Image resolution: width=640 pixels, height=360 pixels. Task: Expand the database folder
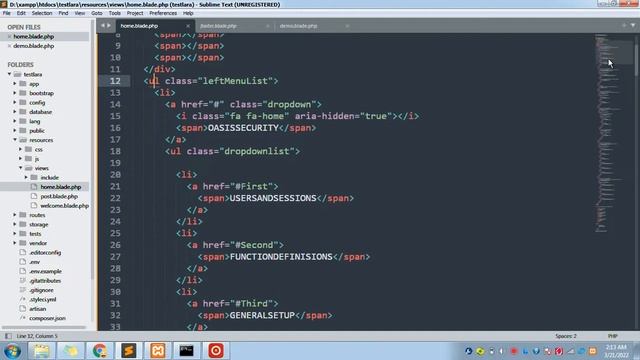pyautogui.click(x=15, y=112)
